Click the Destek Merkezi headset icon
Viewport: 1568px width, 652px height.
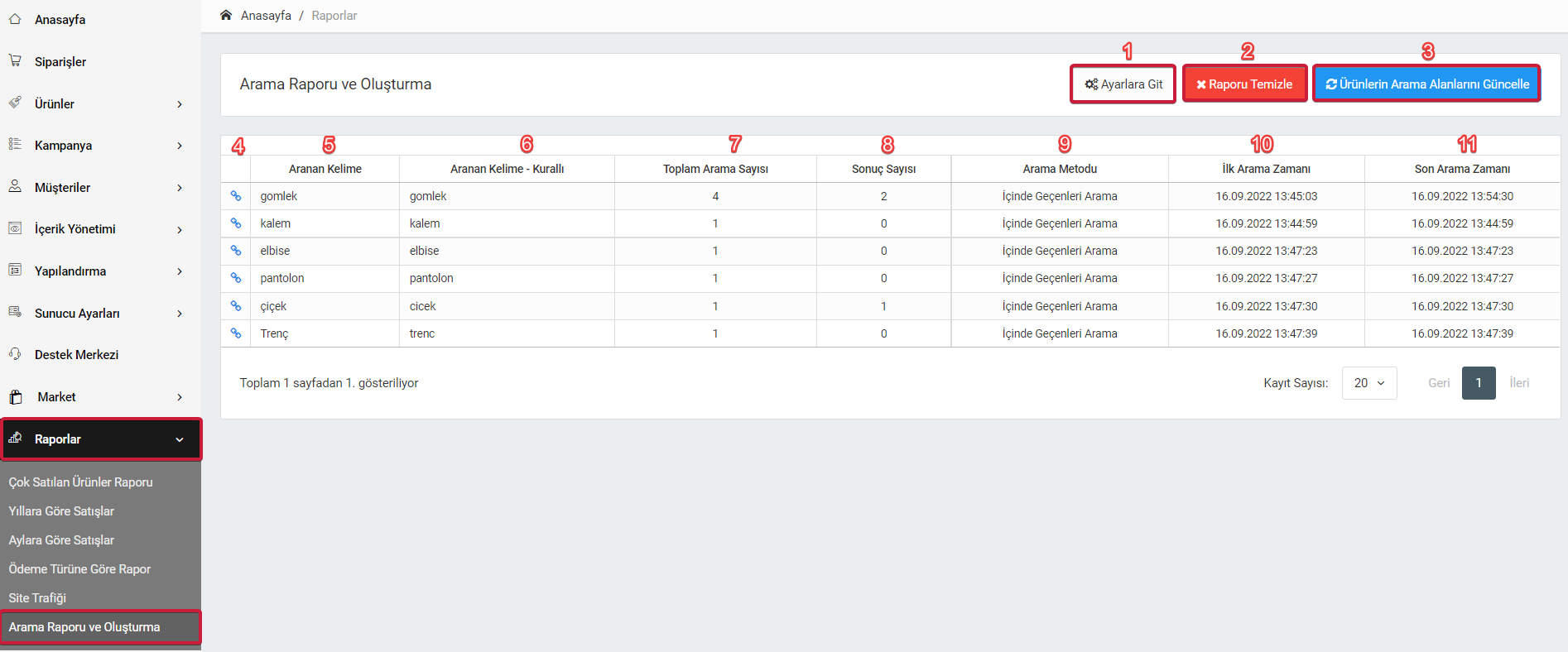[x=15, y=353]
